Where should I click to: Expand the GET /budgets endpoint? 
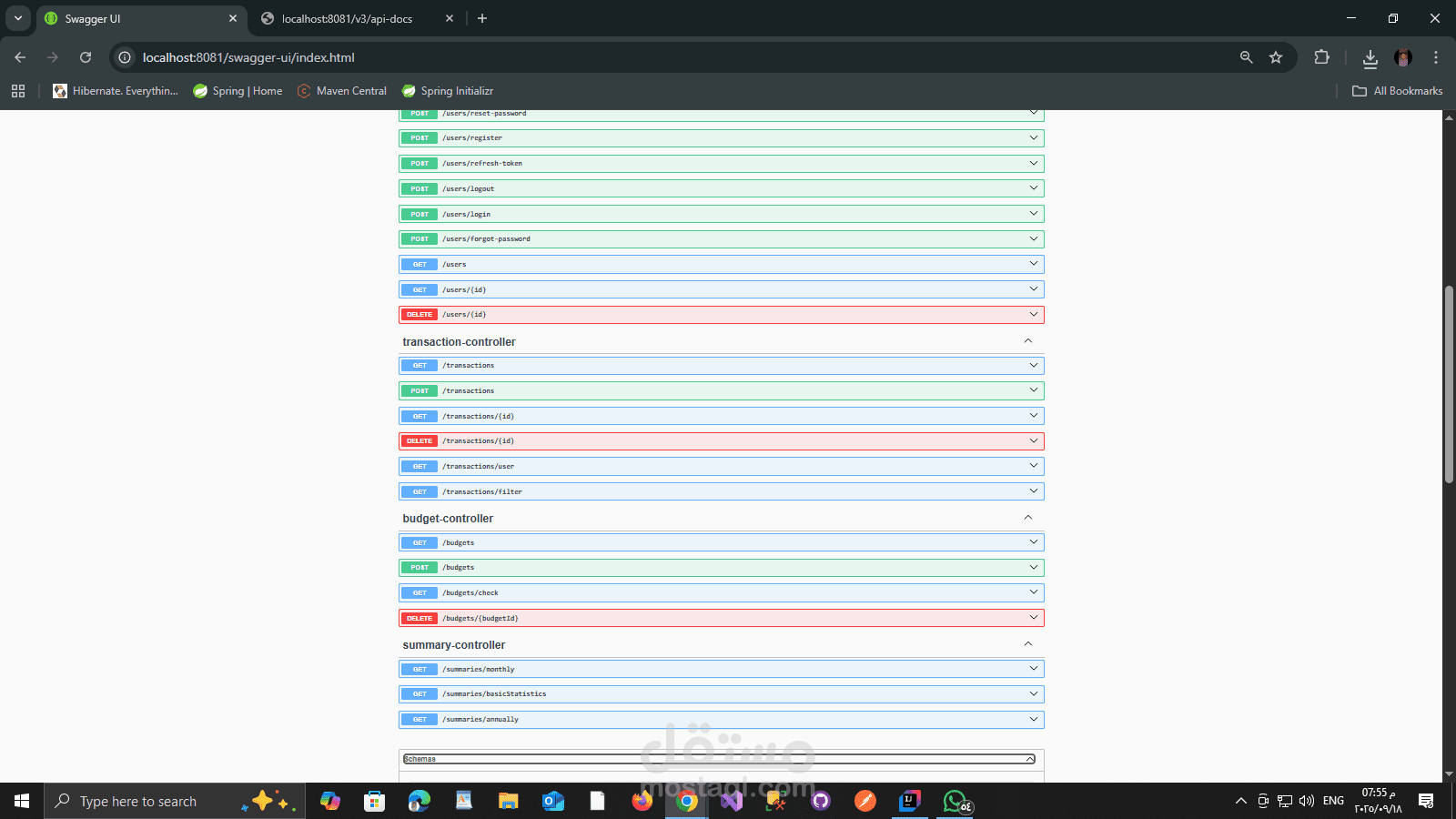(722, 542)
